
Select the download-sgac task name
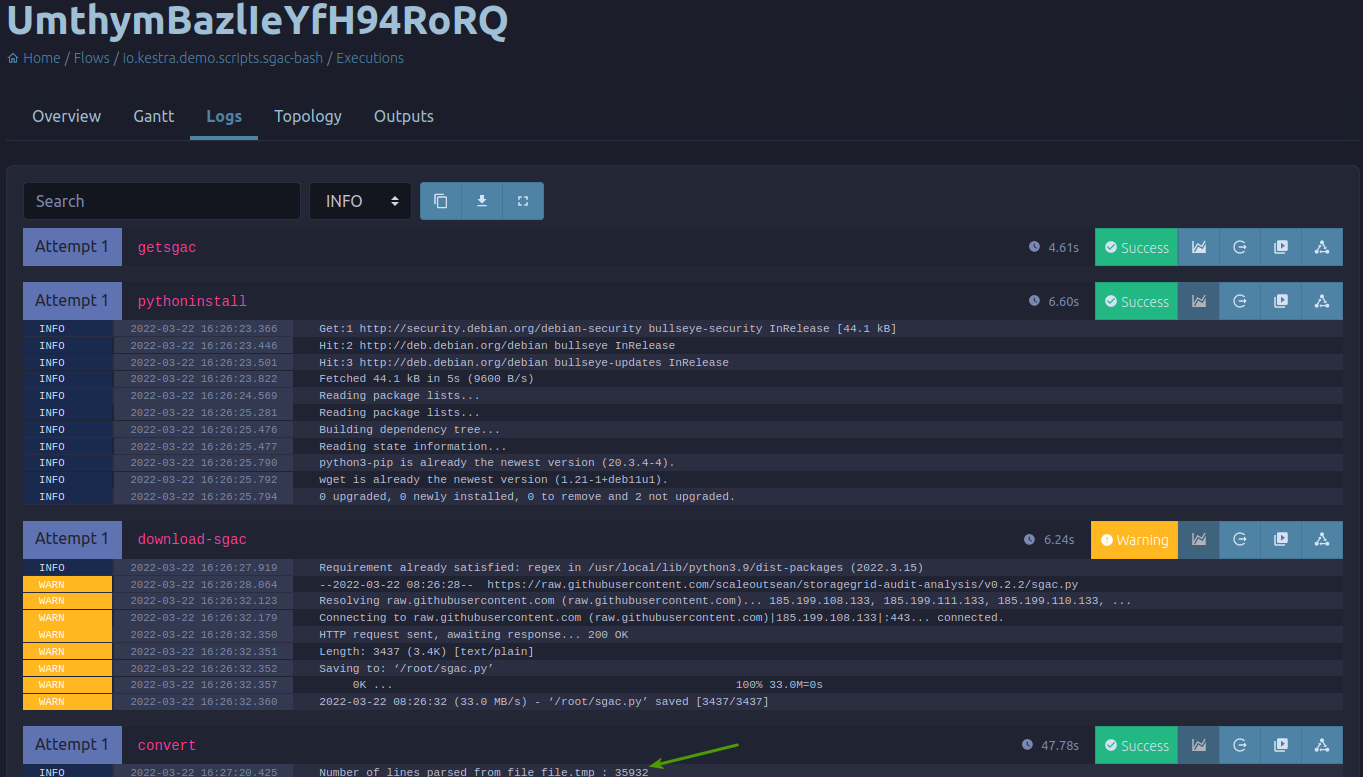[192, 539]
